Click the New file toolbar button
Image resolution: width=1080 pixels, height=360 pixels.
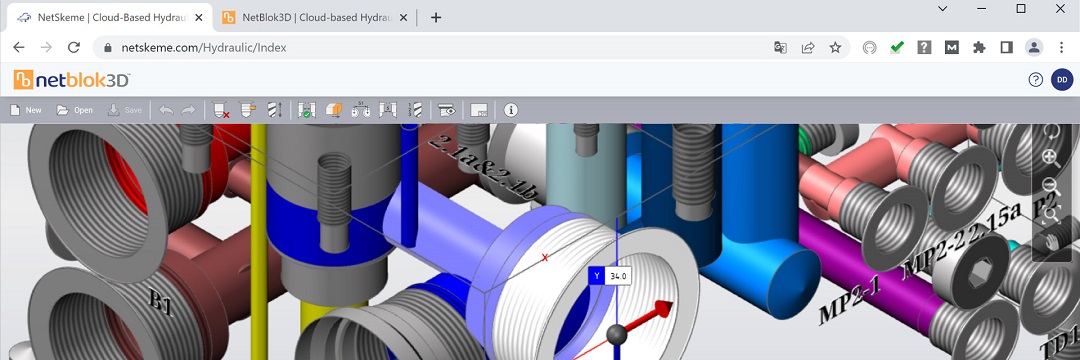click(x=26, y=110)
